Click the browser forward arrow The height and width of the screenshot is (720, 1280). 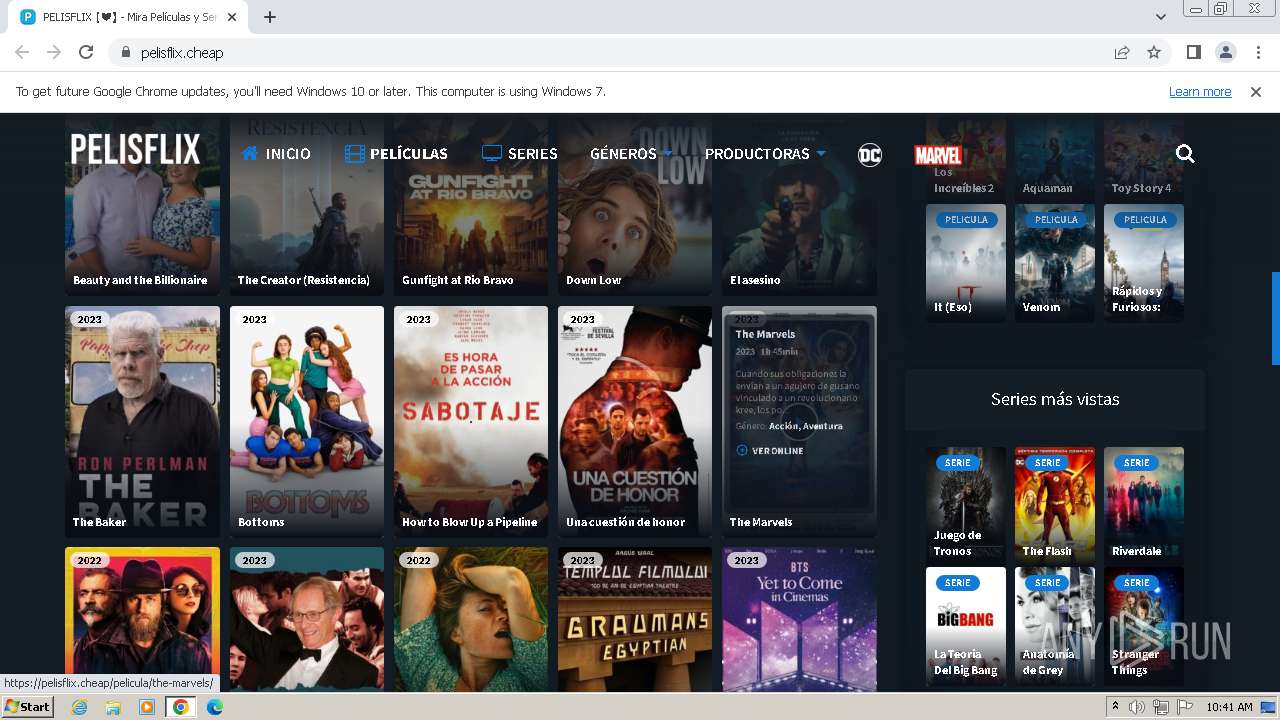tap(54, 52)
